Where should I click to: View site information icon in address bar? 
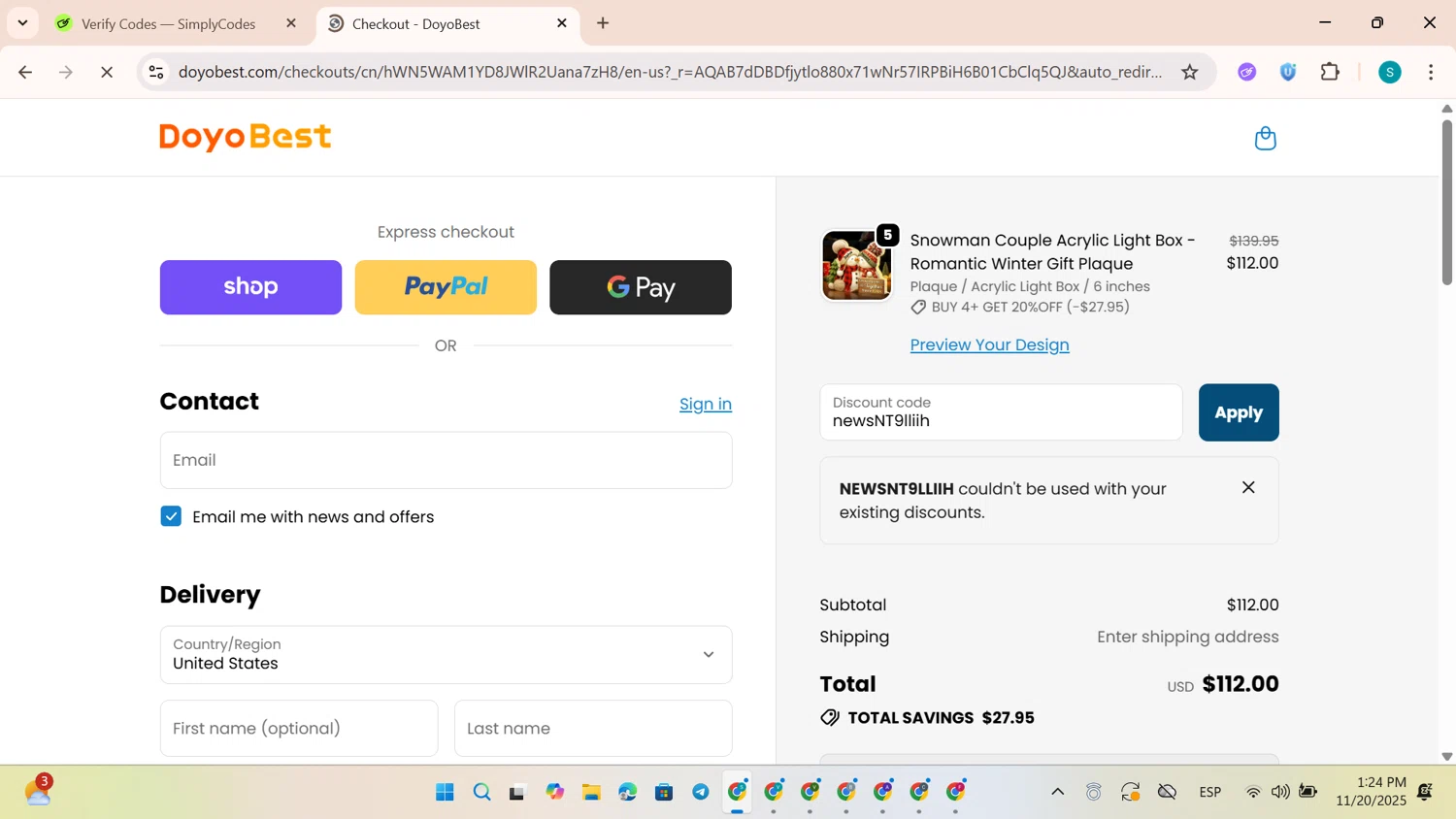click(x=156, y=72)
